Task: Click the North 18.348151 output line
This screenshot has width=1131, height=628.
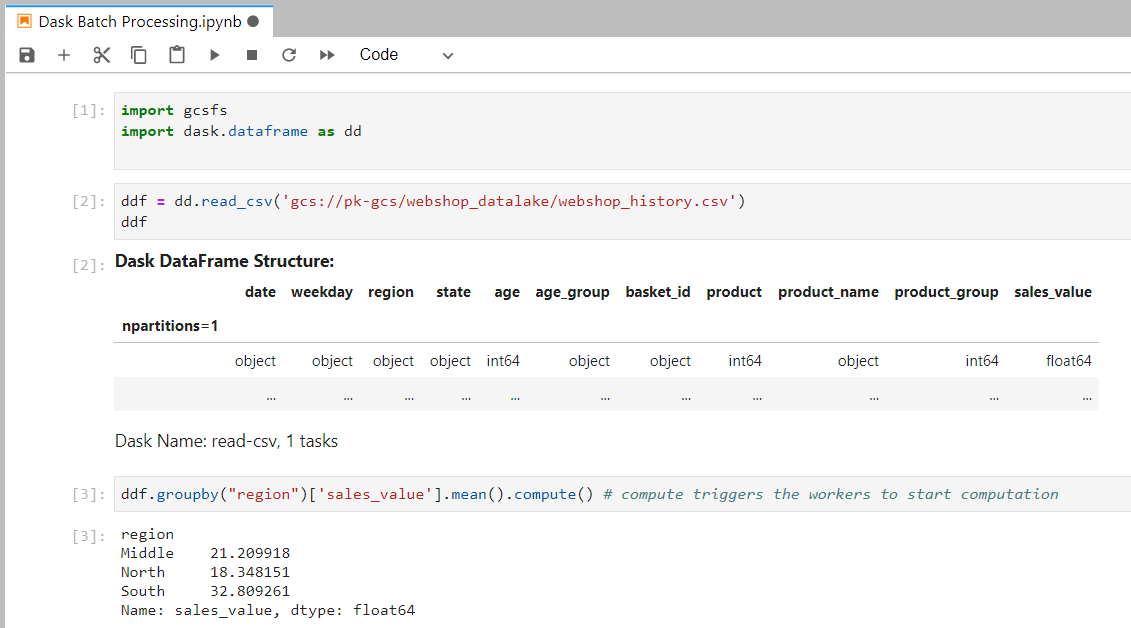Action: [x=206, y=572]
